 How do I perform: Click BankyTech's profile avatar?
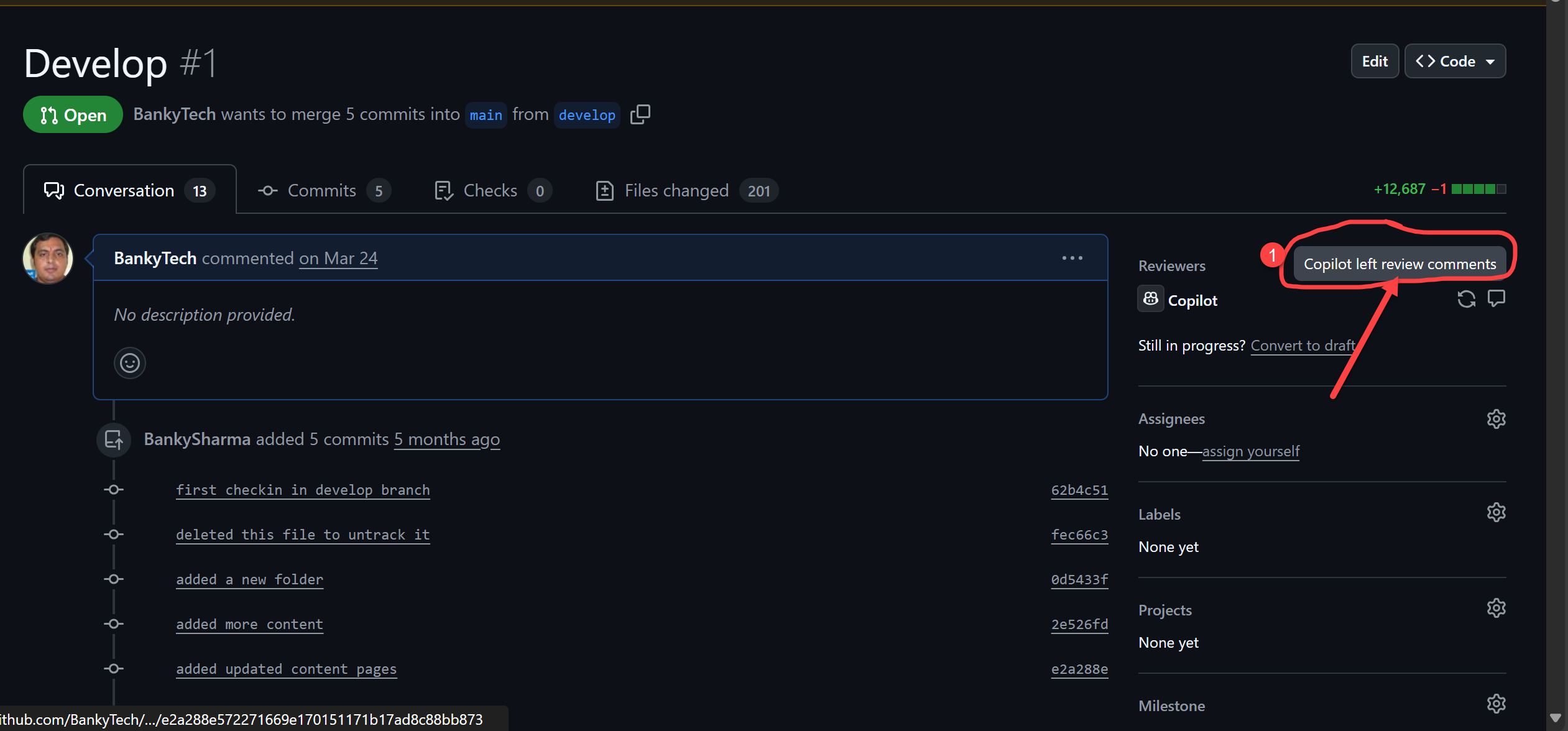48,259
